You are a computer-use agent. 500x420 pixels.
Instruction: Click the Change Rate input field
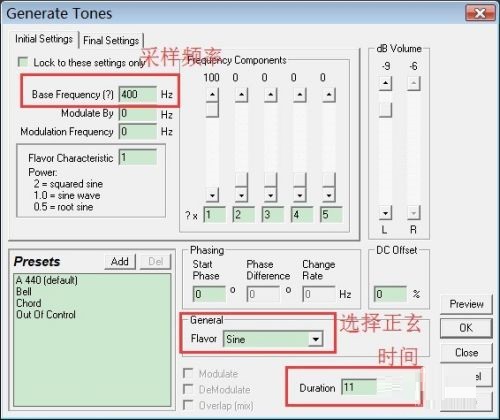(319, 294)
